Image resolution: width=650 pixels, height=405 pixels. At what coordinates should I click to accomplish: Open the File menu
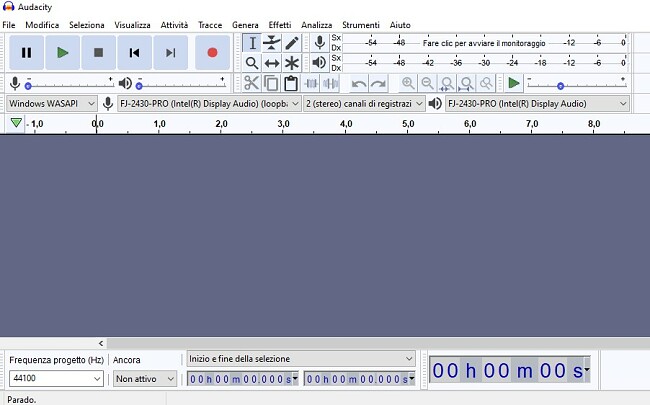pyautogui.click(x=9, y=25)
